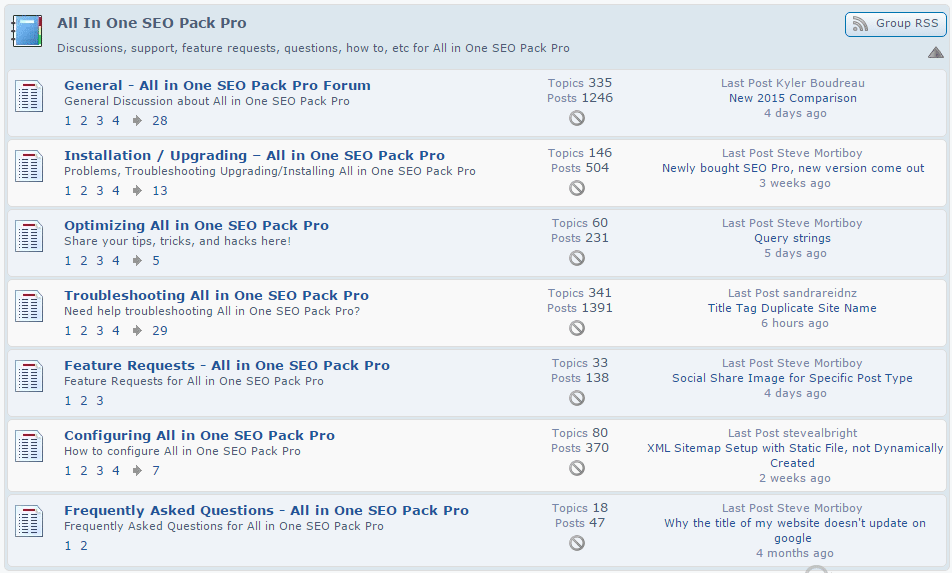Click the no-entry status icon under General posts count
Screen dimensions: 952x573
click(x=577, y=118)
